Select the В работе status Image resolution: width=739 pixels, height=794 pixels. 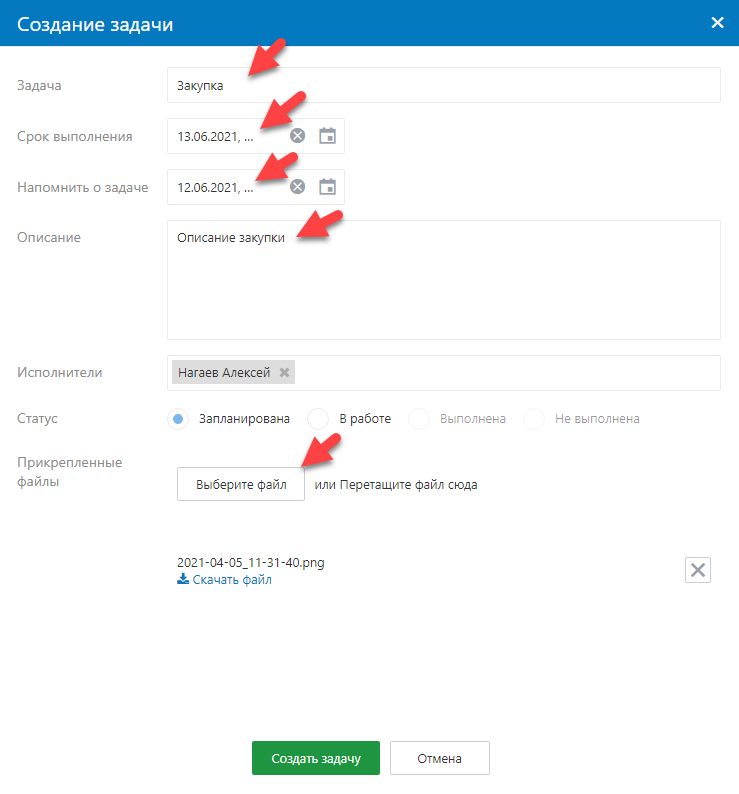(318, 419)
